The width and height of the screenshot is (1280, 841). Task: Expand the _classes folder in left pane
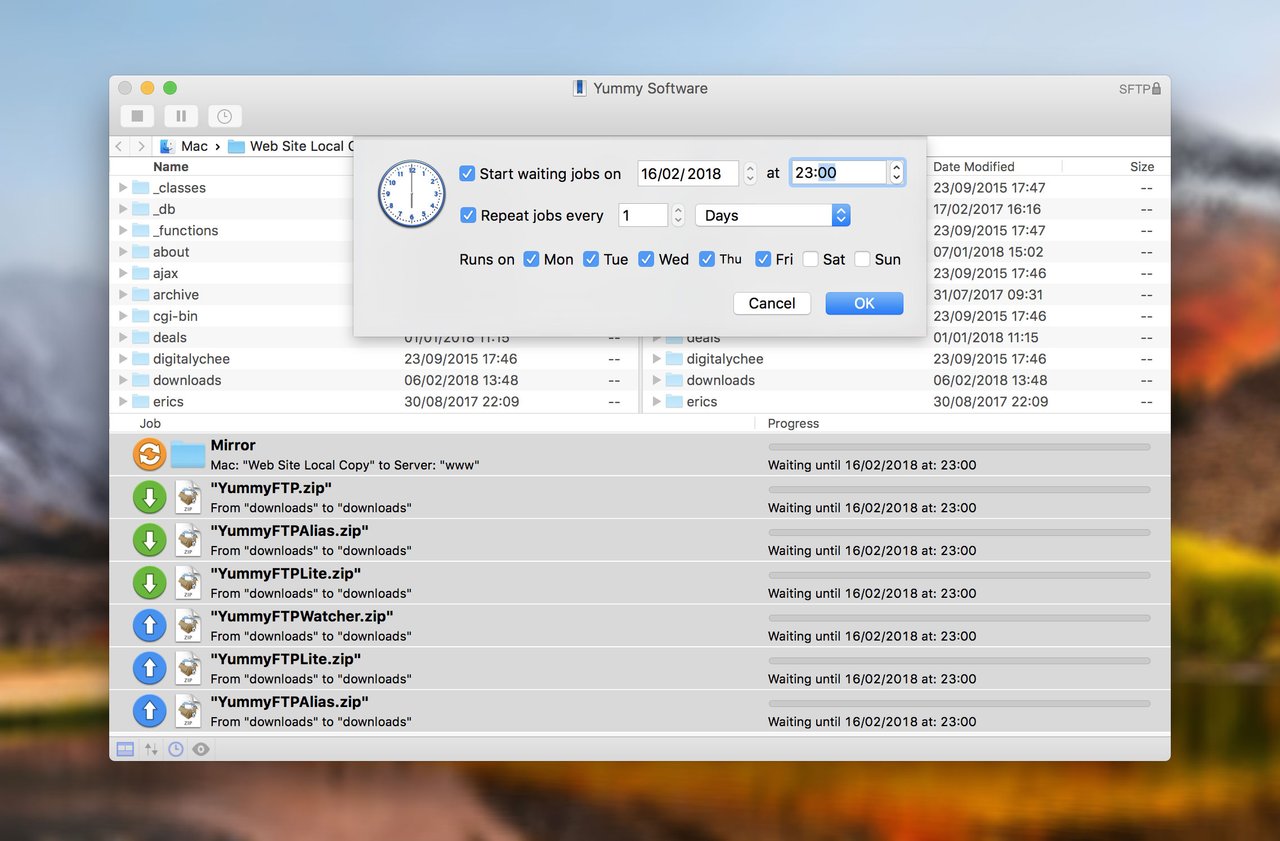click(x=123, y=188)
